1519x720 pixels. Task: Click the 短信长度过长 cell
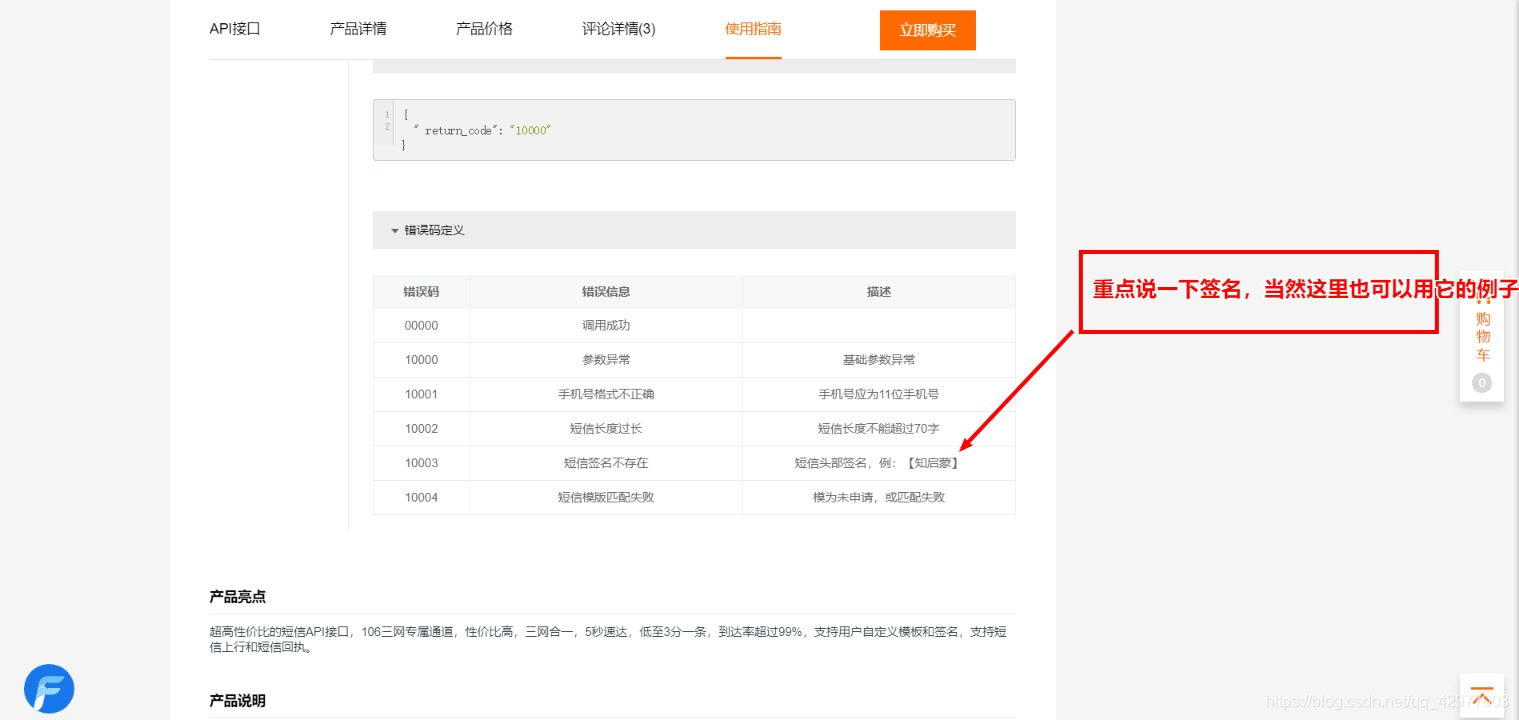click(x=606, y=428)
